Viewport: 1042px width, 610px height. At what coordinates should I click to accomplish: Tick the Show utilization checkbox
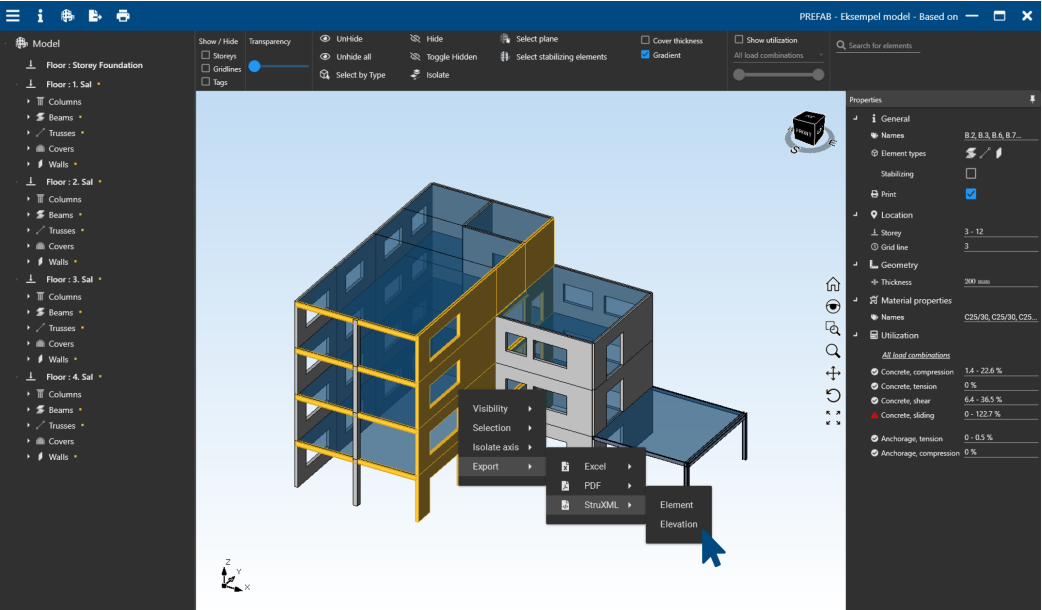tap(739, 39)
